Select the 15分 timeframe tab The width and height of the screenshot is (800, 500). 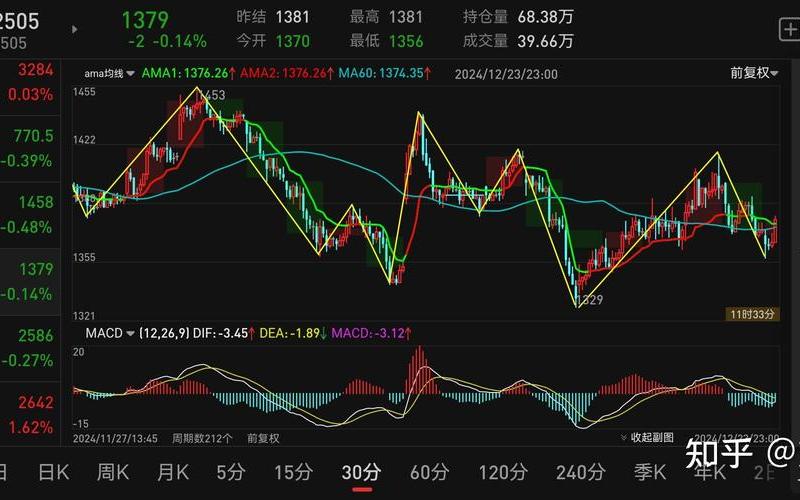point(293,472)
